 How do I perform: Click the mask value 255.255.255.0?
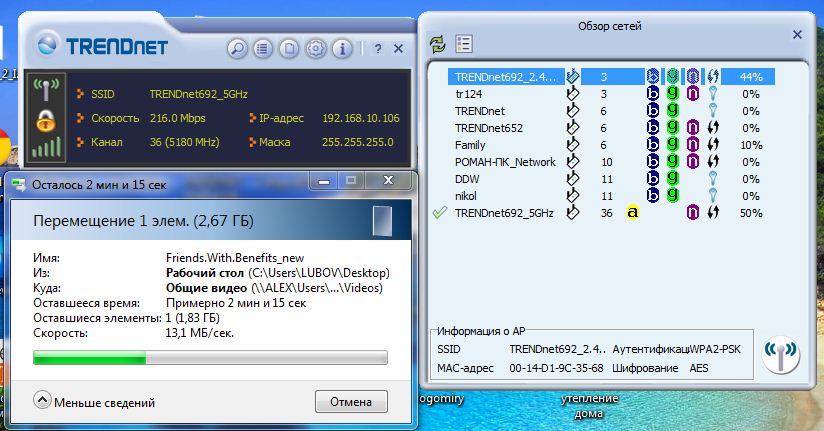click(357, 142)
